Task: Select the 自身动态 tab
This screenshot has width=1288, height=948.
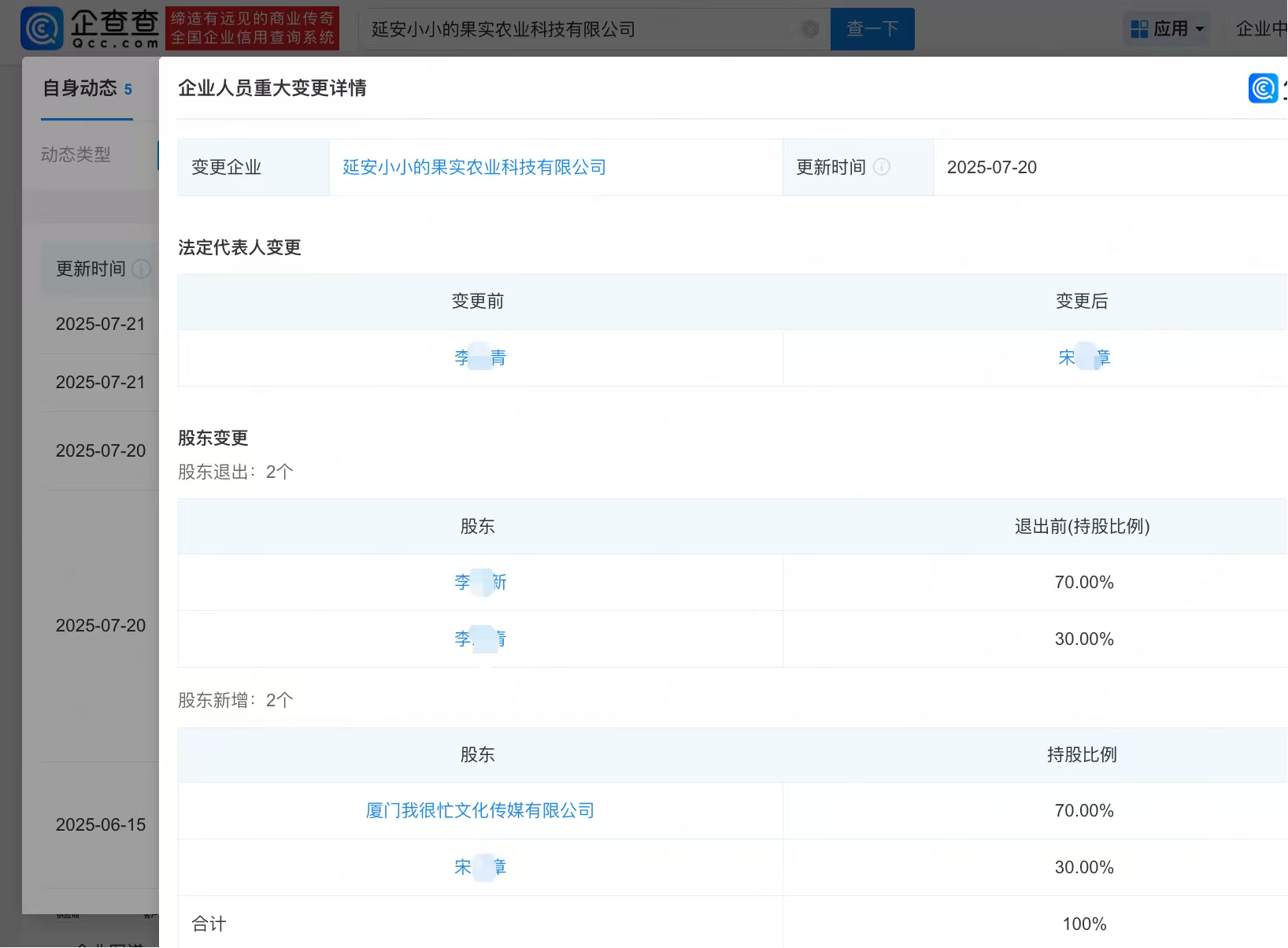Action: [x=87, y=88]
